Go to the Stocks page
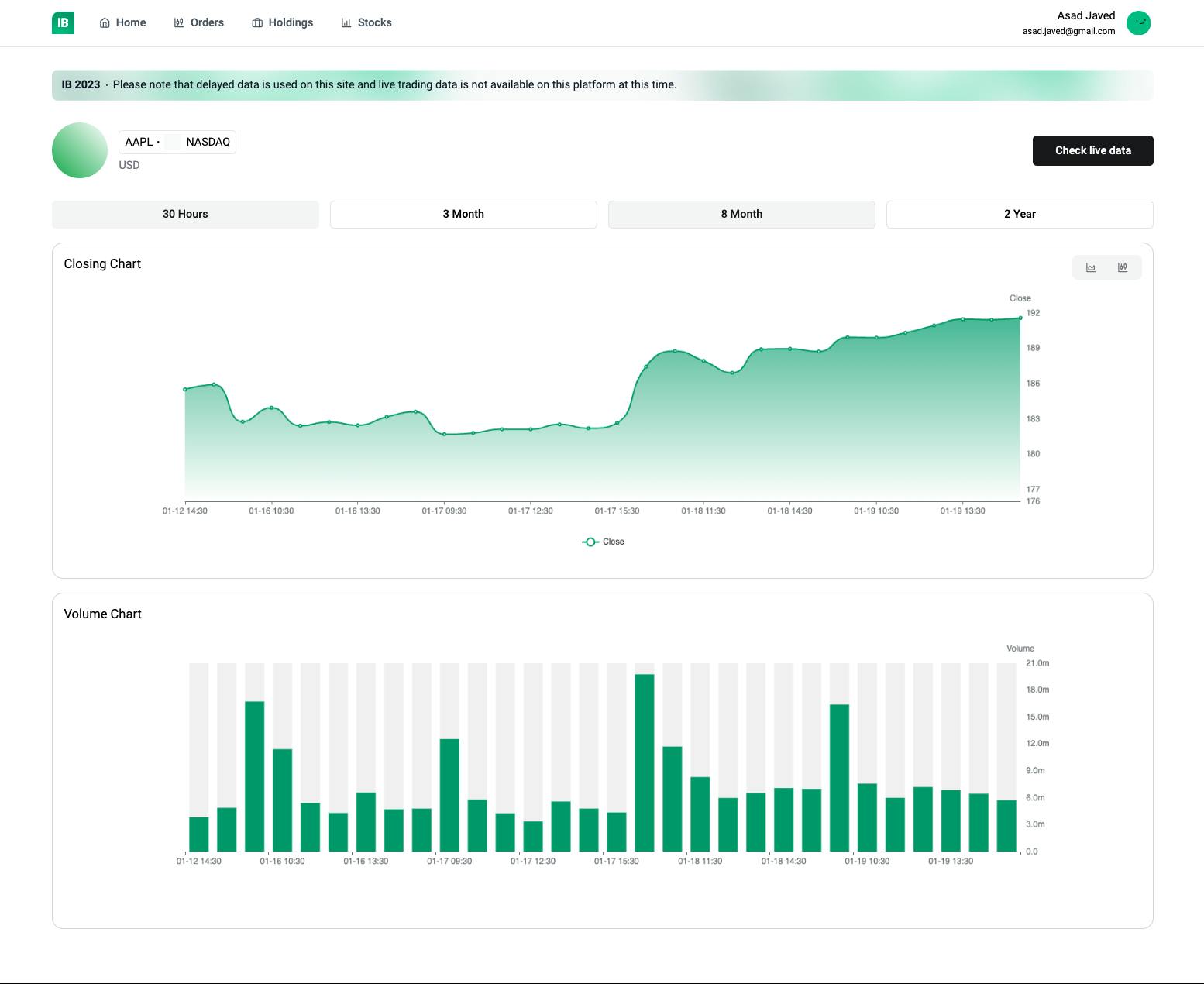The image size is (1204, 984). [374, 23]
